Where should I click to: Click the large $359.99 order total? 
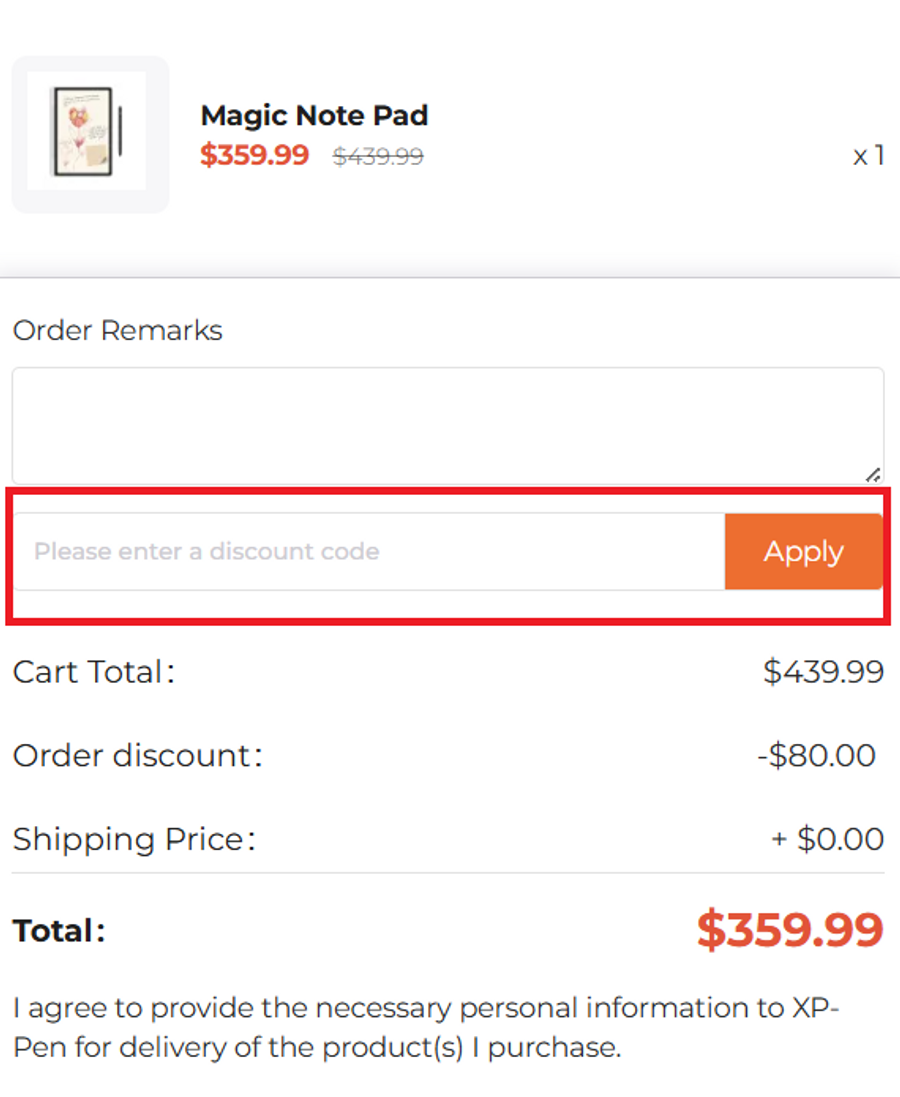click(790, 931)
